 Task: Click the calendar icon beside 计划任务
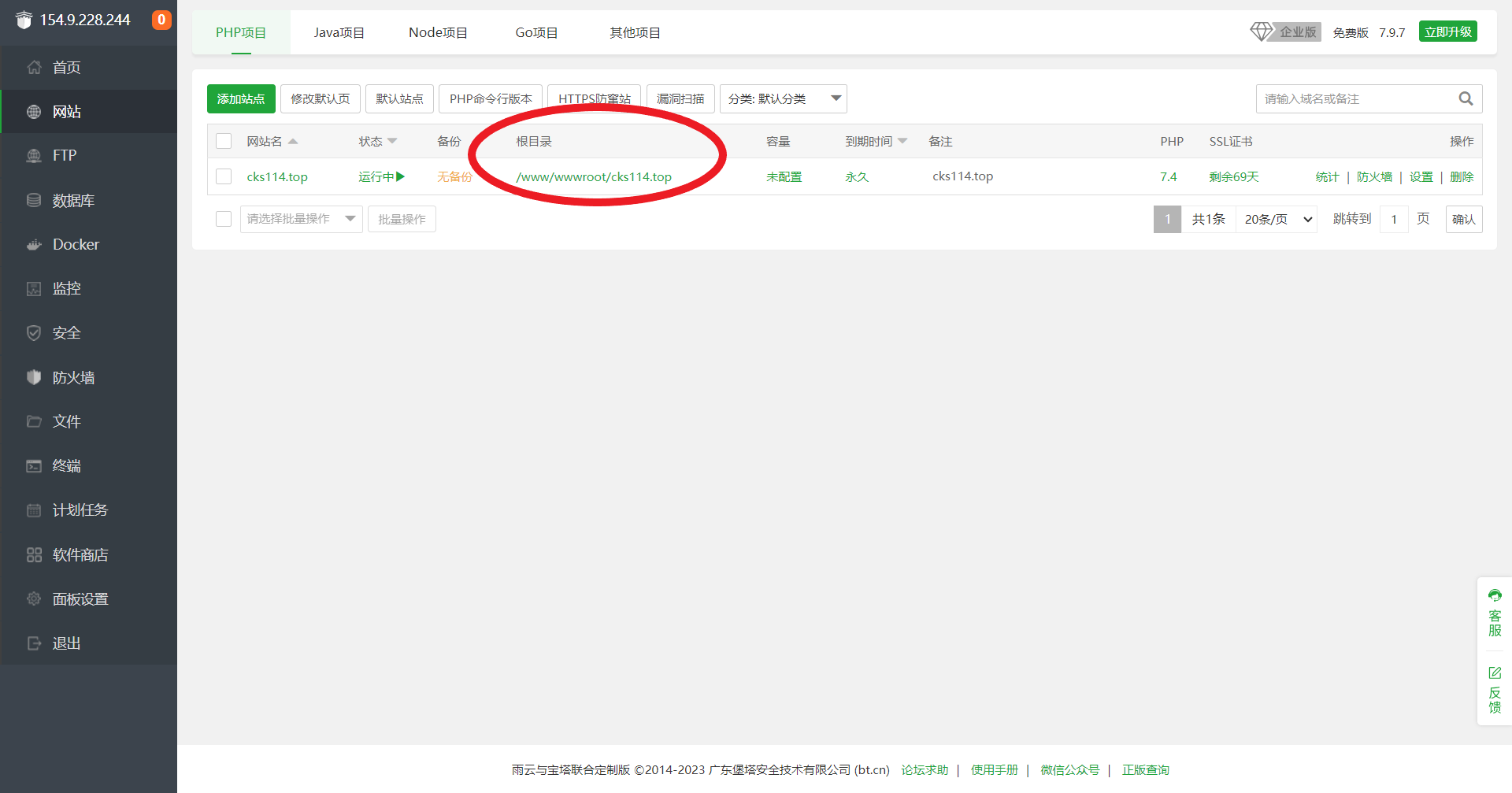pos(34,510)
